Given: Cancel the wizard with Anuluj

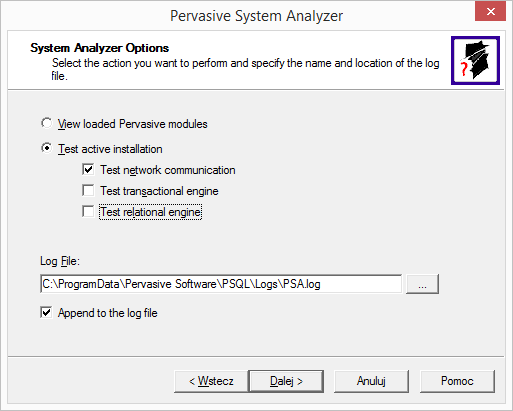Looking at the screenshot, I should tap(371, 381).
